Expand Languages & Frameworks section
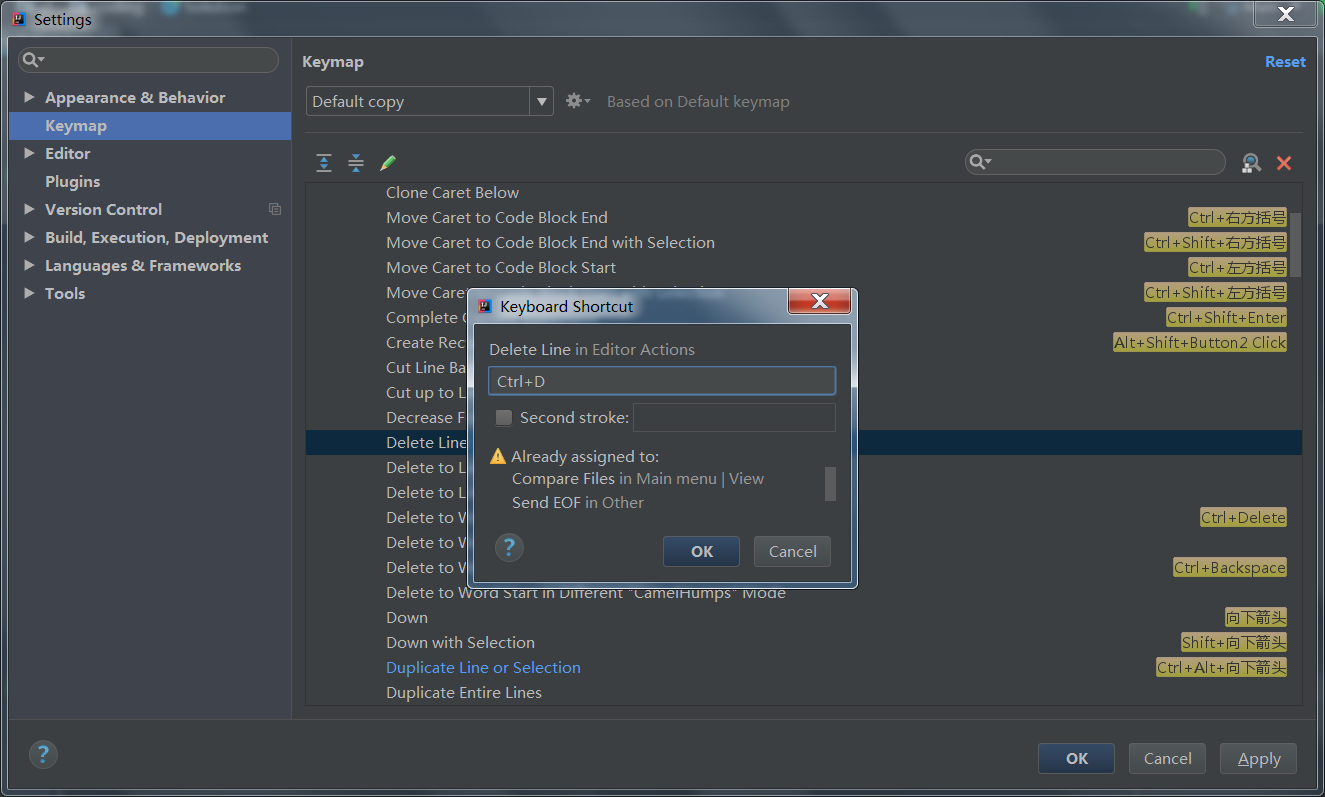 pyautogui.click(x=29, y=265)
